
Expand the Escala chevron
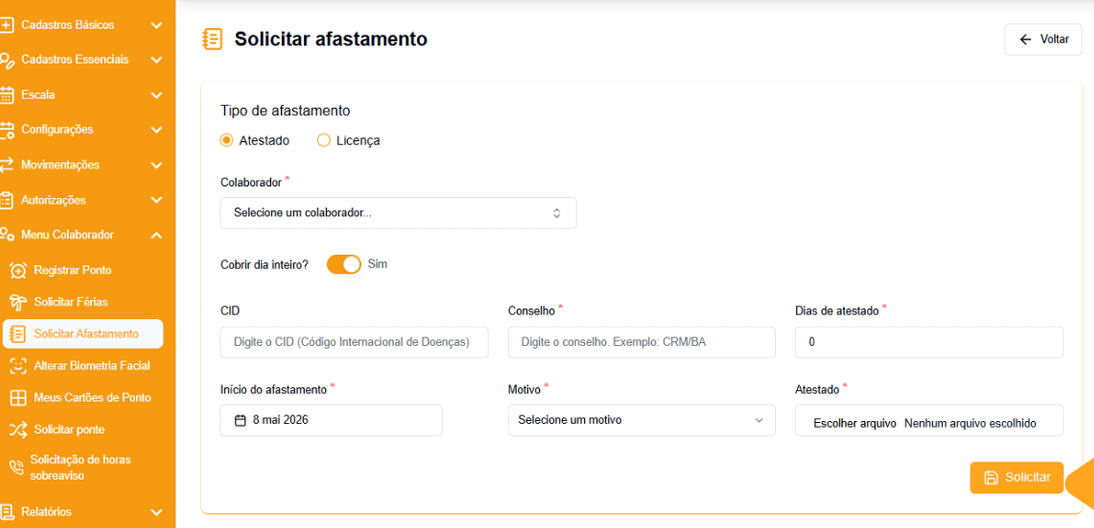coord(156,95)
